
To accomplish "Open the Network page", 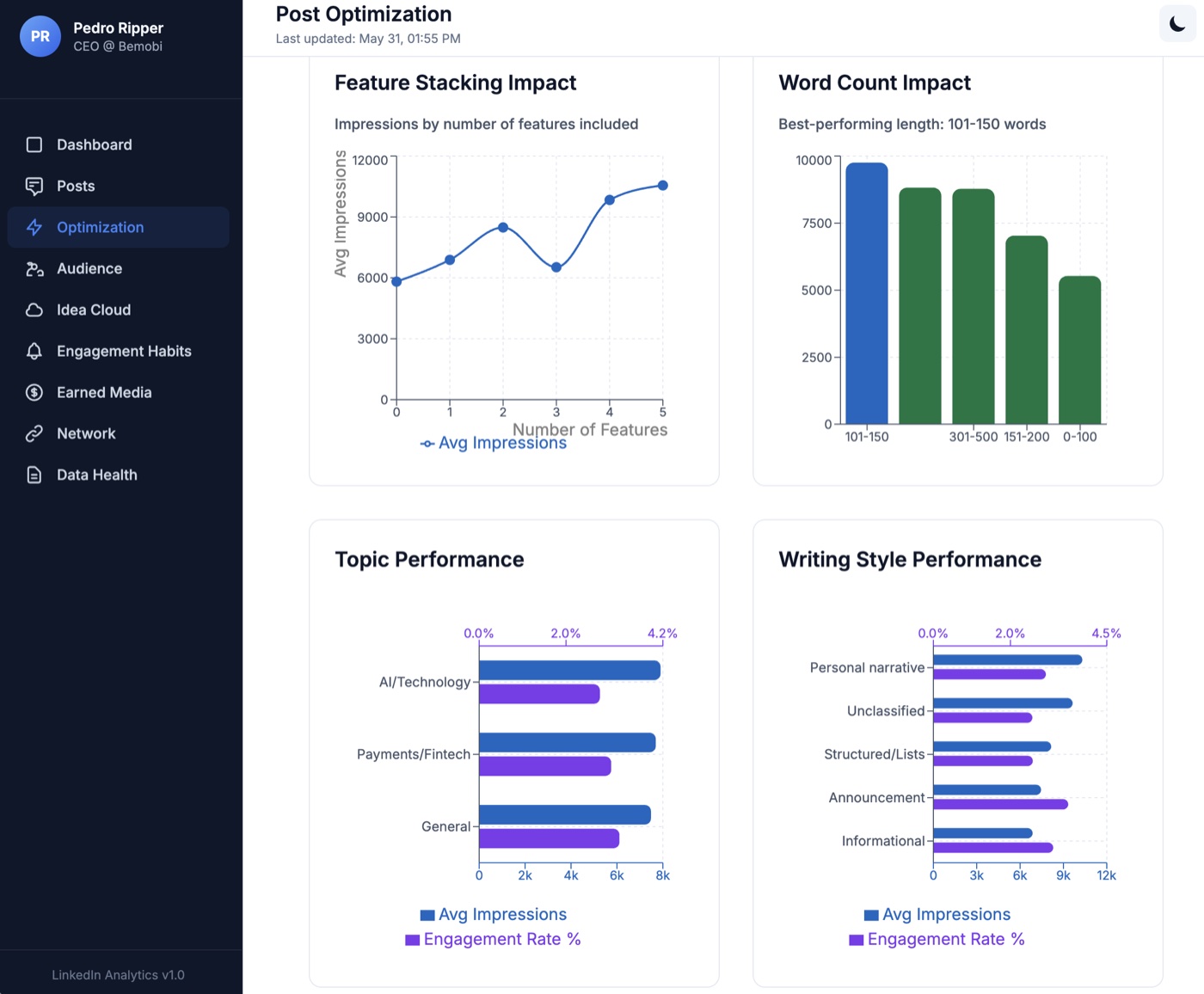I will pyautogui.click(x=119, y=433).
